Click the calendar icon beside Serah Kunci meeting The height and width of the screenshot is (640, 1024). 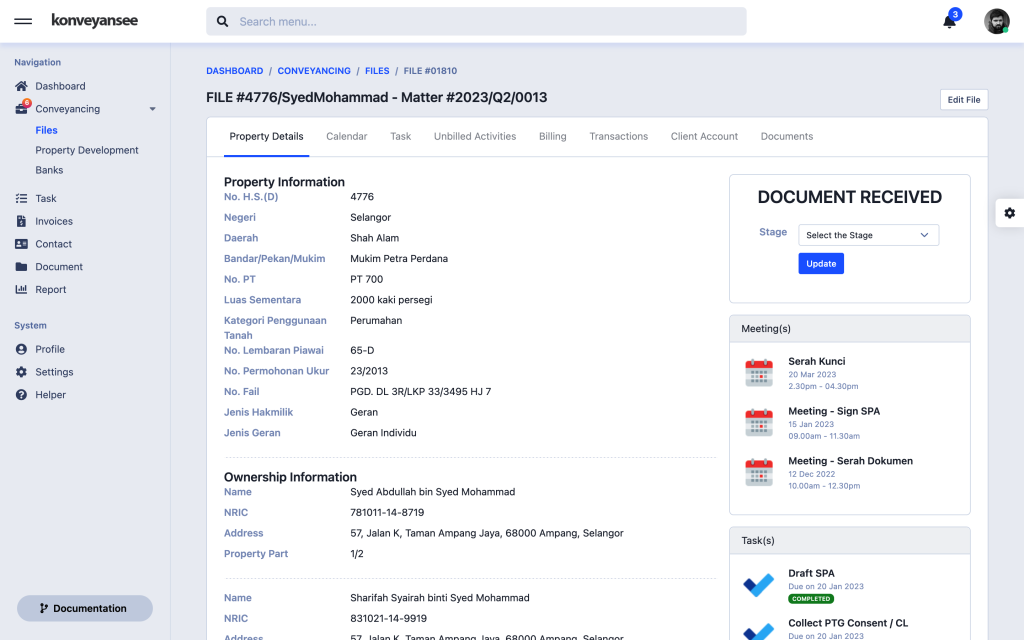(759, 371)
